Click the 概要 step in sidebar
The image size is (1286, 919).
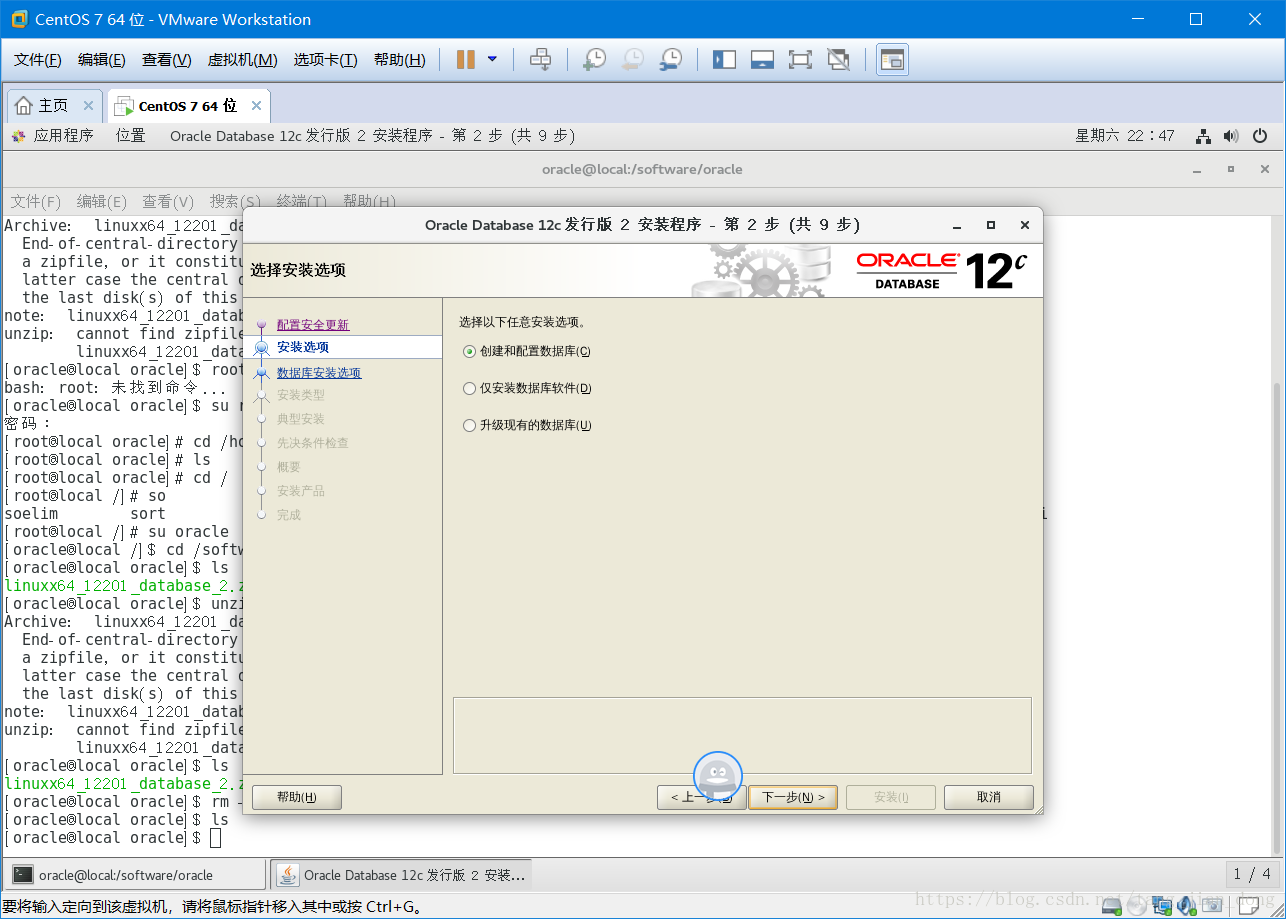tap(289, 467)
